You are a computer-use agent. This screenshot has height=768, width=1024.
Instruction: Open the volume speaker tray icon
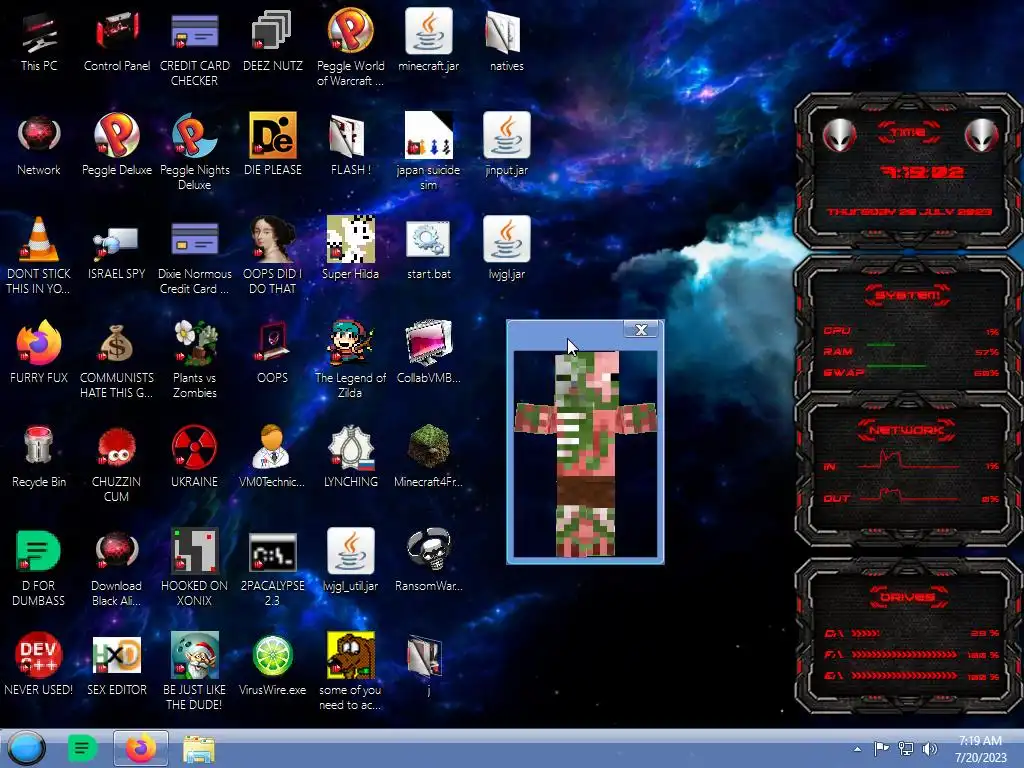click(930, 749)
